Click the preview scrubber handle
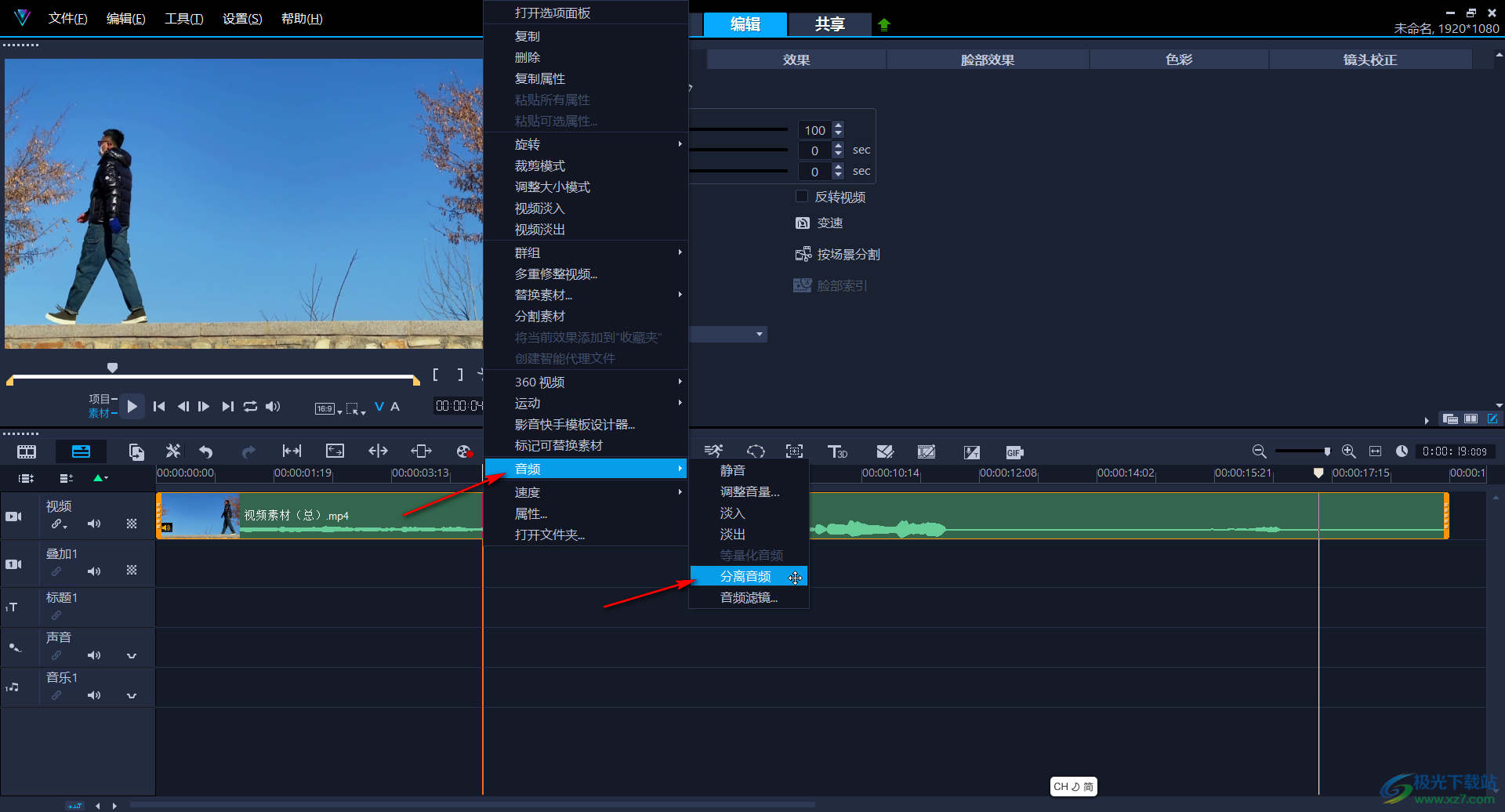1505x812 pixels. click(x=112, y=368)
